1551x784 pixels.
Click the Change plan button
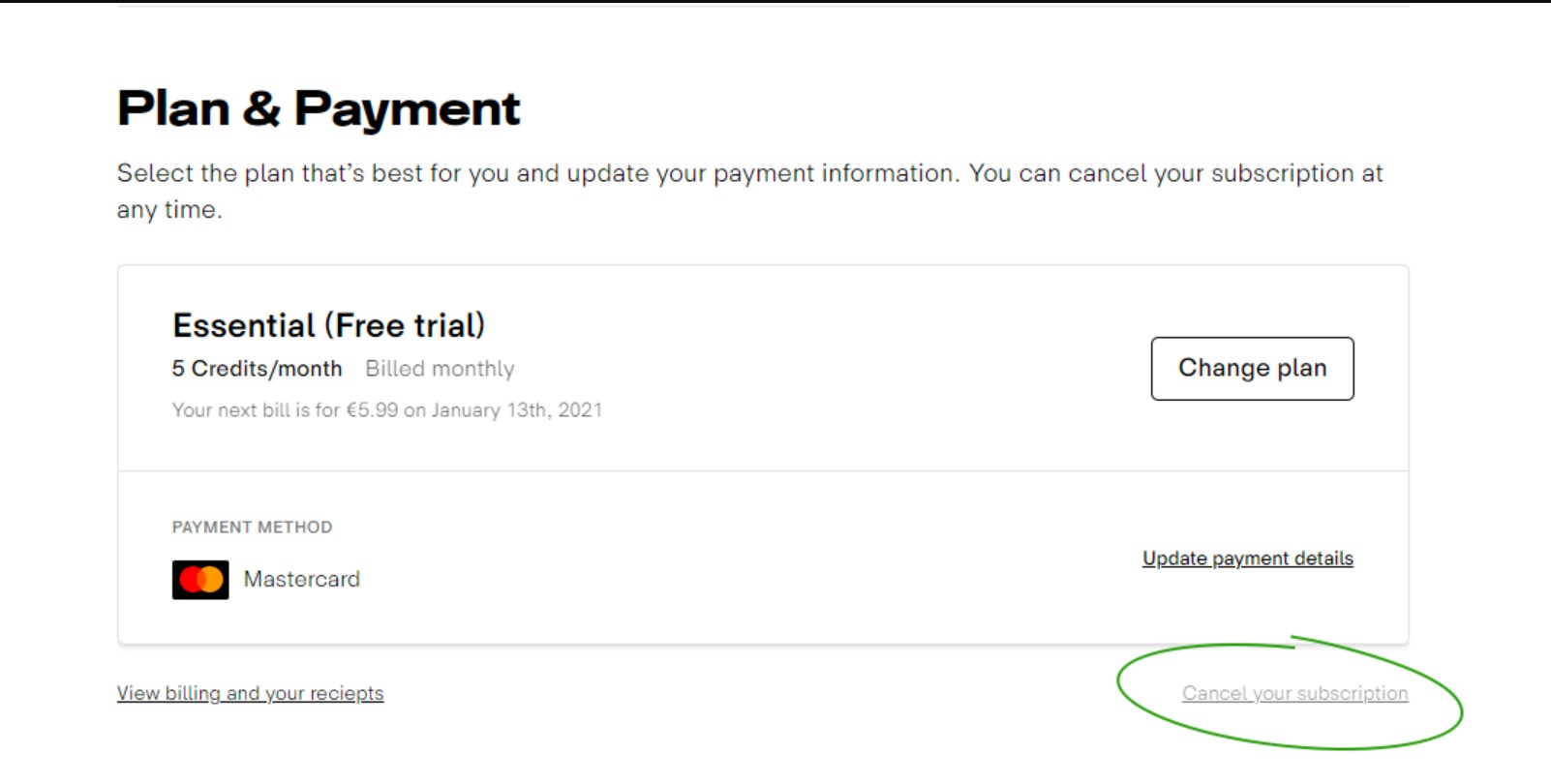pos(1252,369)
